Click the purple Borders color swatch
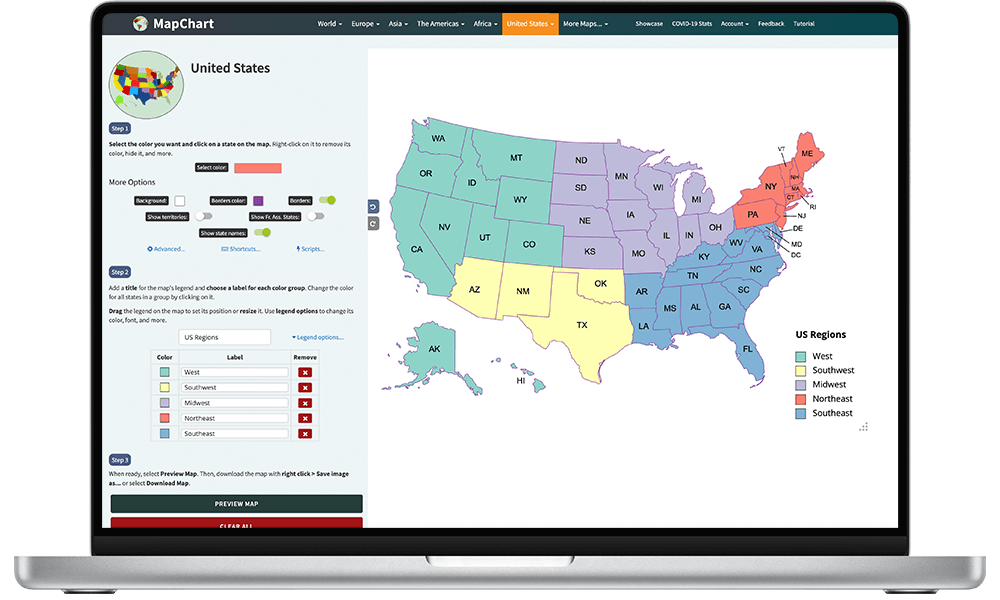Viewport: 1000px width, 600px height. pos(258,201)
